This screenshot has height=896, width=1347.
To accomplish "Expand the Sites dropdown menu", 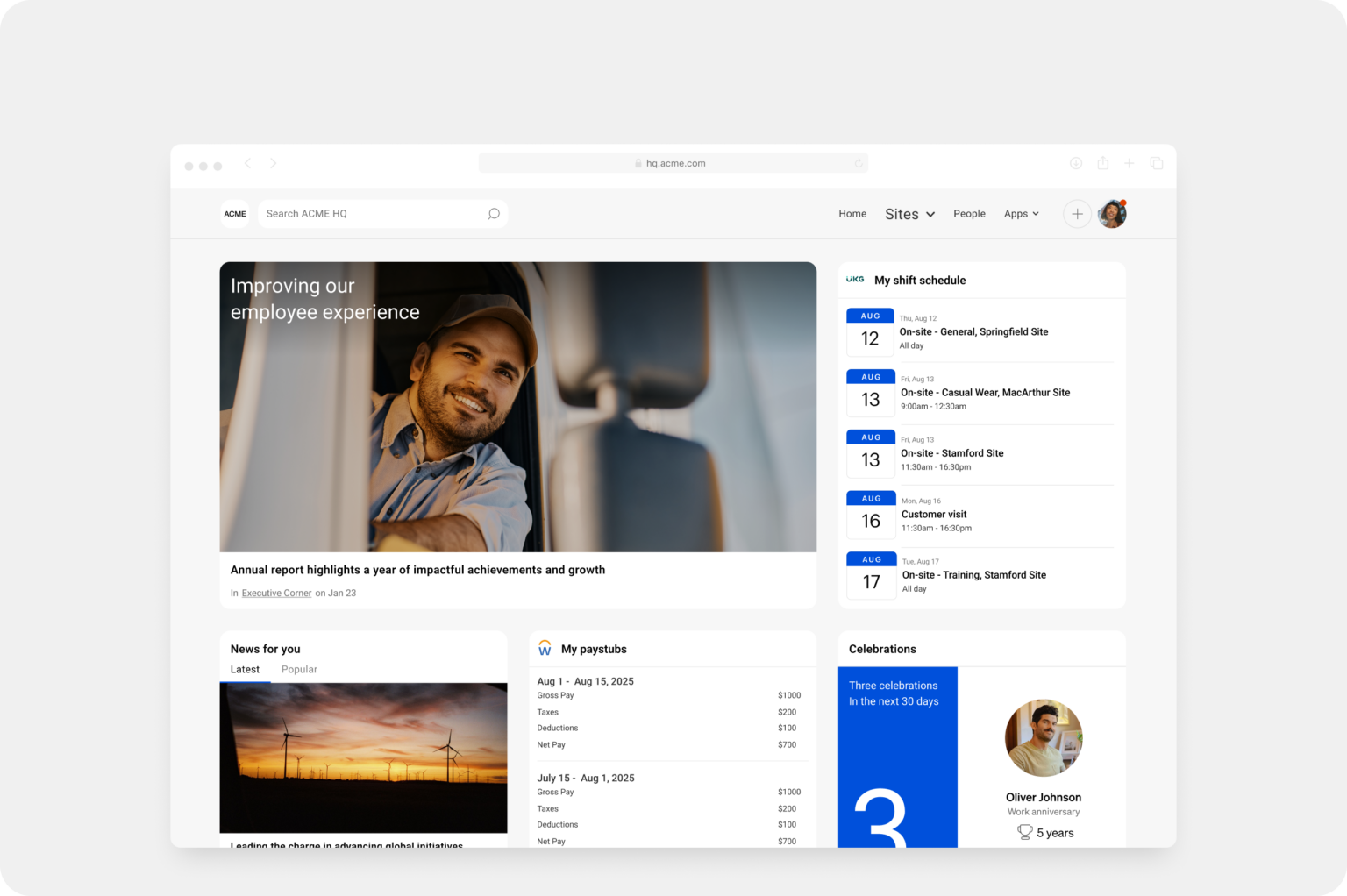I will point(909,215).
